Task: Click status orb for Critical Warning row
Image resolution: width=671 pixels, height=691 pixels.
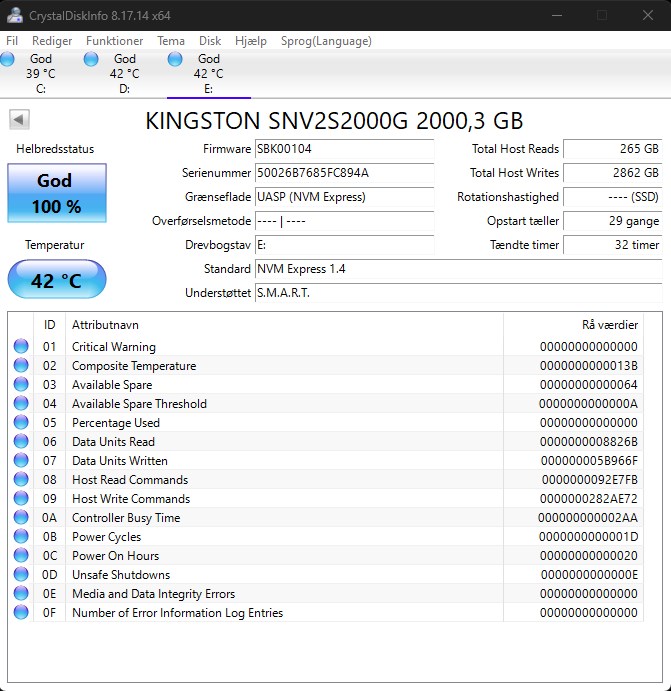Action: coord(21,346)
